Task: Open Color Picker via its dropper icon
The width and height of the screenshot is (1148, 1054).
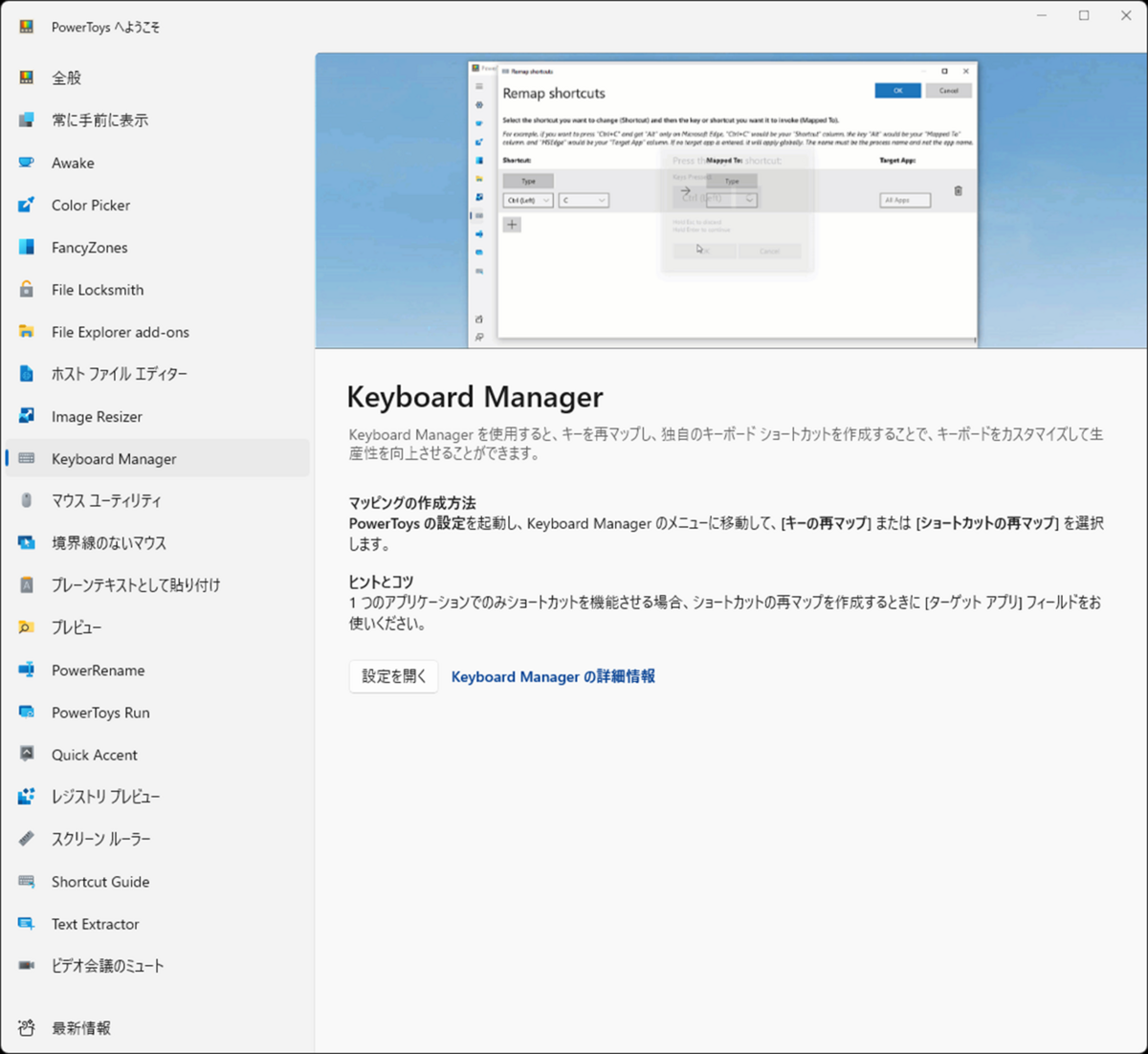Action: coord(27,205)
